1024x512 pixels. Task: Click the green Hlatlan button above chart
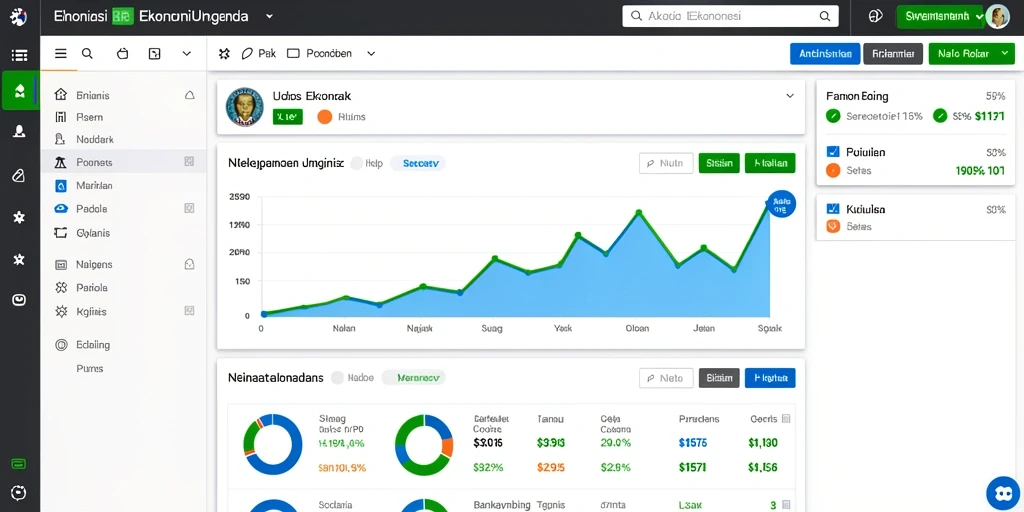[770, 163]
